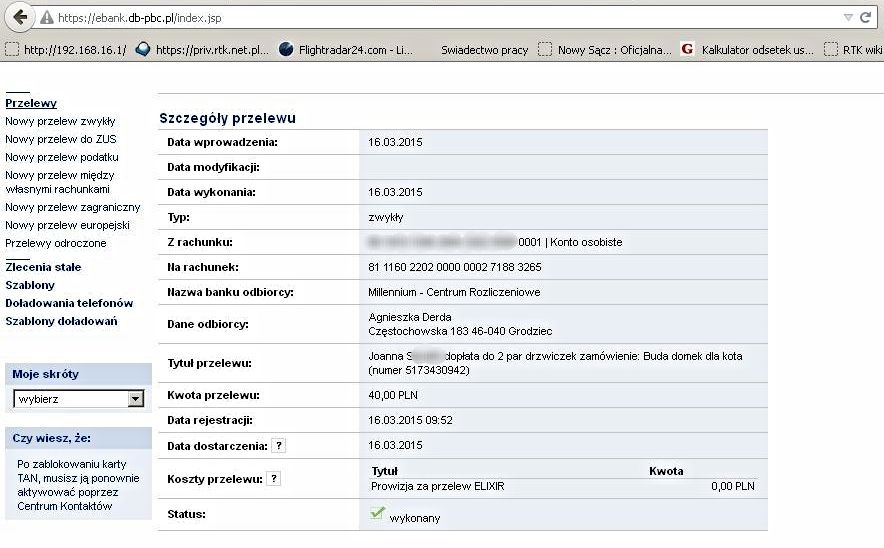Go to Szablony in the sidebar
This screenshot has width=884, height=548.
tap(30, 285)
